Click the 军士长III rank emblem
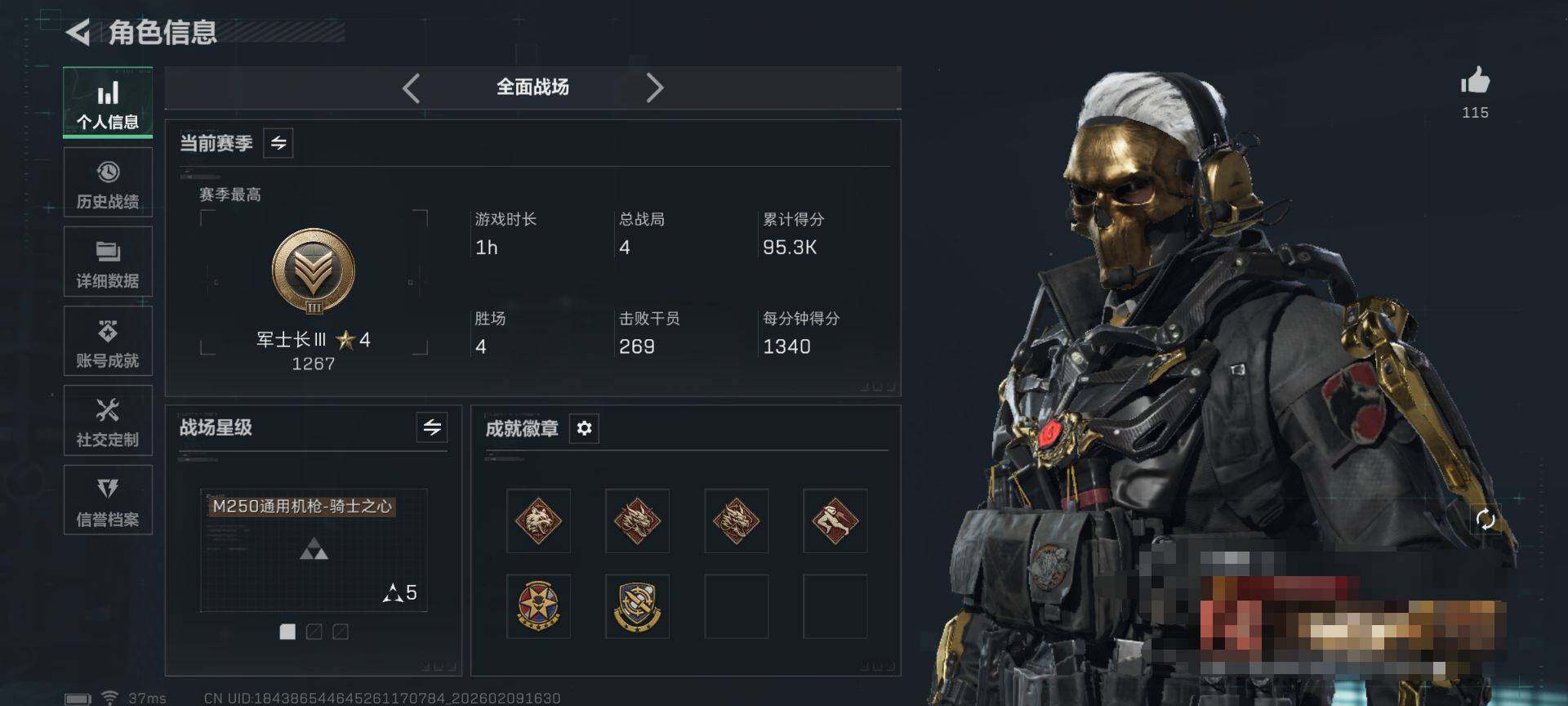1568x706 pixels. [x=314, y=271]
